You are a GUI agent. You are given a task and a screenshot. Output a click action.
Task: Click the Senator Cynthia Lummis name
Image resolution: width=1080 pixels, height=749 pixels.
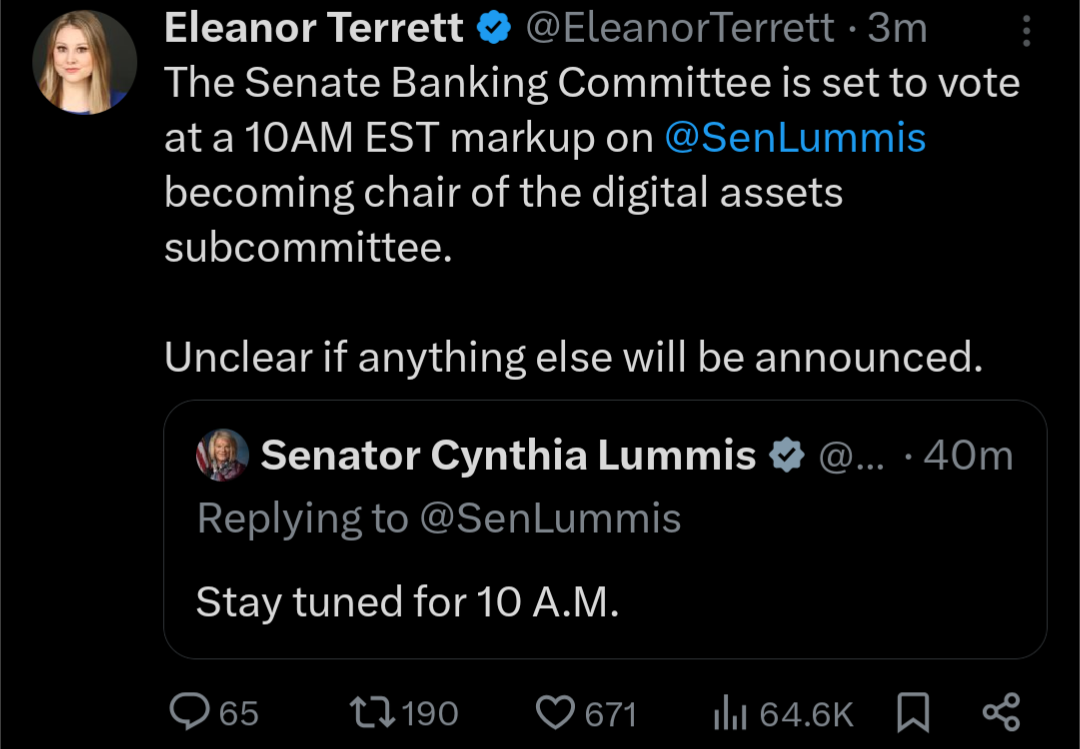coord(507,456)
